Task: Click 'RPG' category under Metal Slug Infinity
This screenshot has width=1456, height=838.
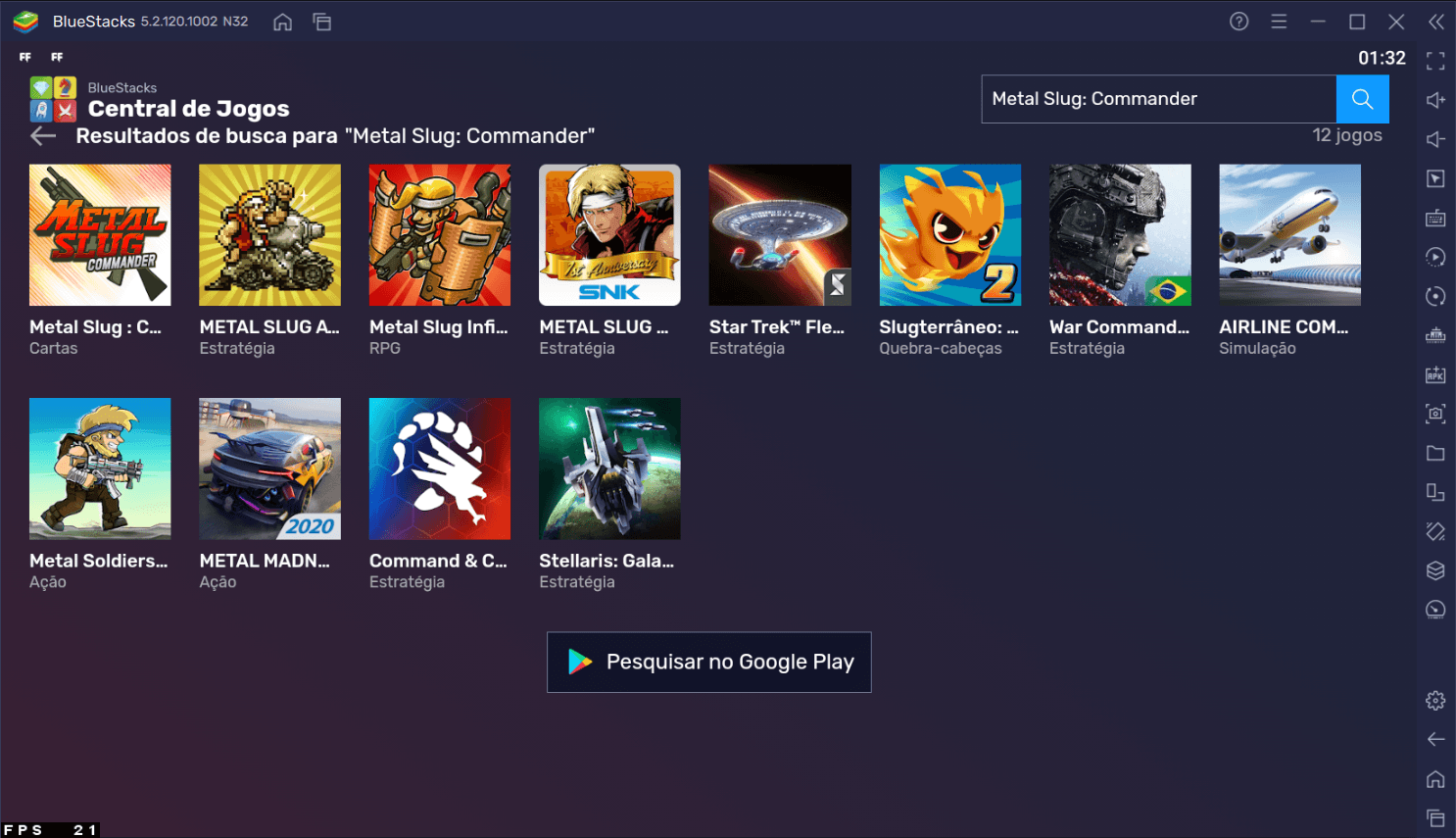Action: pyautogui.click(x=385, y=349)
